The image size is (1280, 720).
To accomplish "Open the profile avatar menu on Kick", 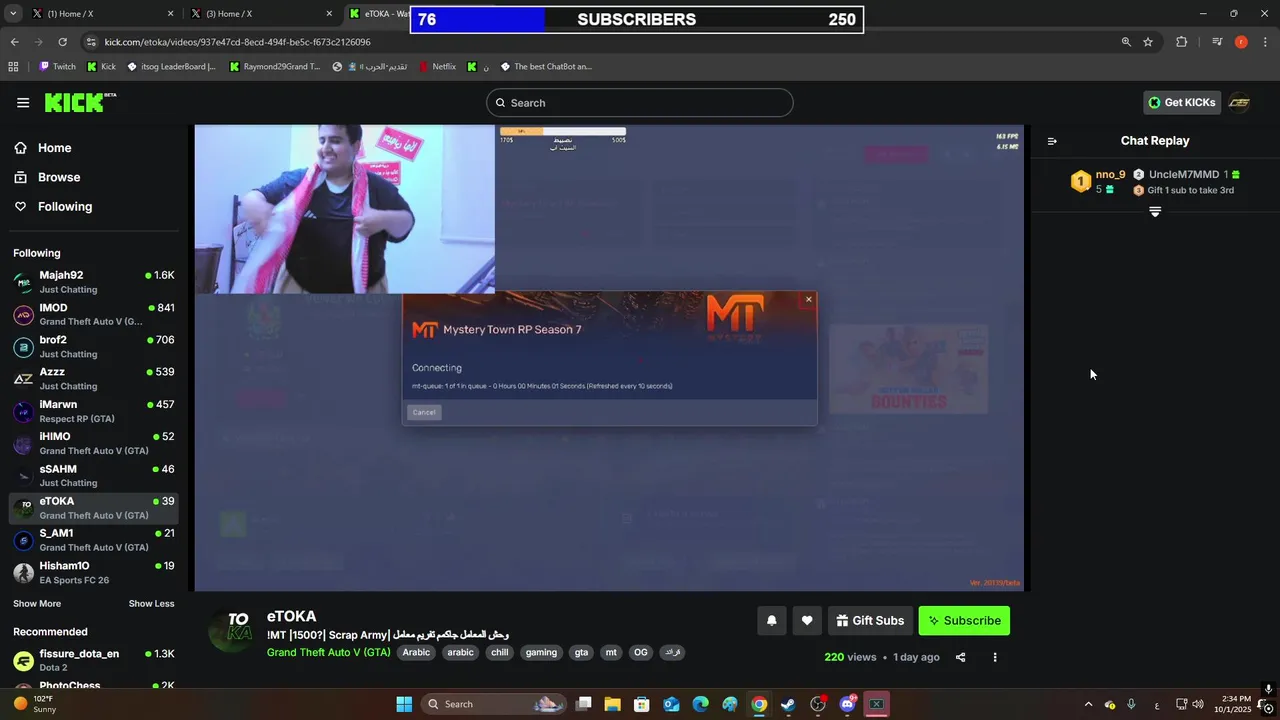I will (1239, 102).
